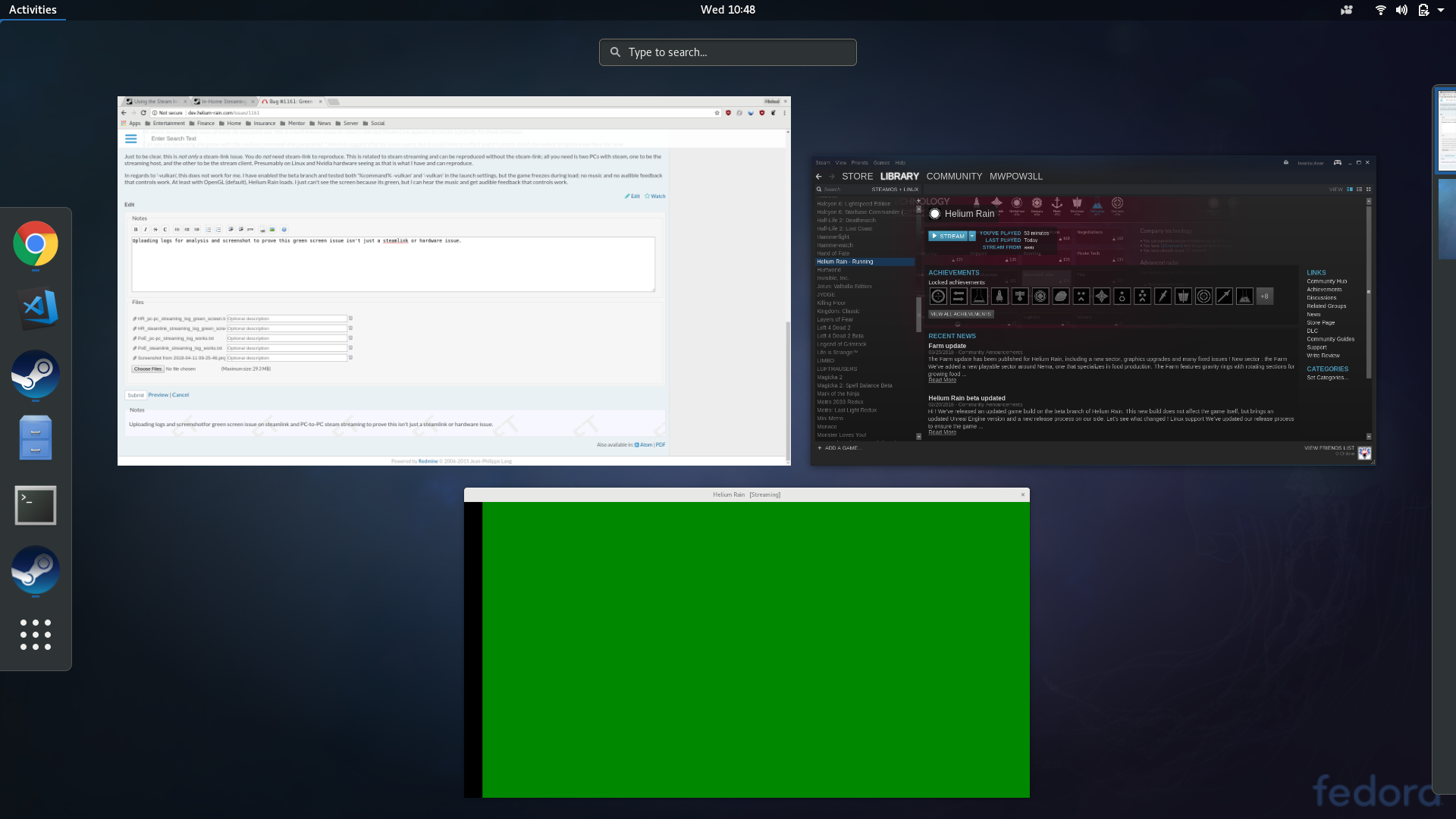This screenshot has height=819, width=1456.
Task: Click Steam's Big Picture controller icon
Action: [x=1338, y=162]
